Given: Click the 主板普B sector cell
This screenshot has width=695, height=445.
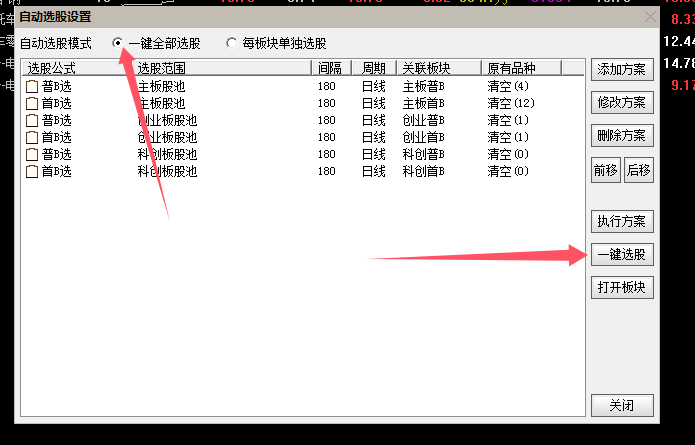Looking at the screenshot, I should pyautogui.click(x=423, y=86).
